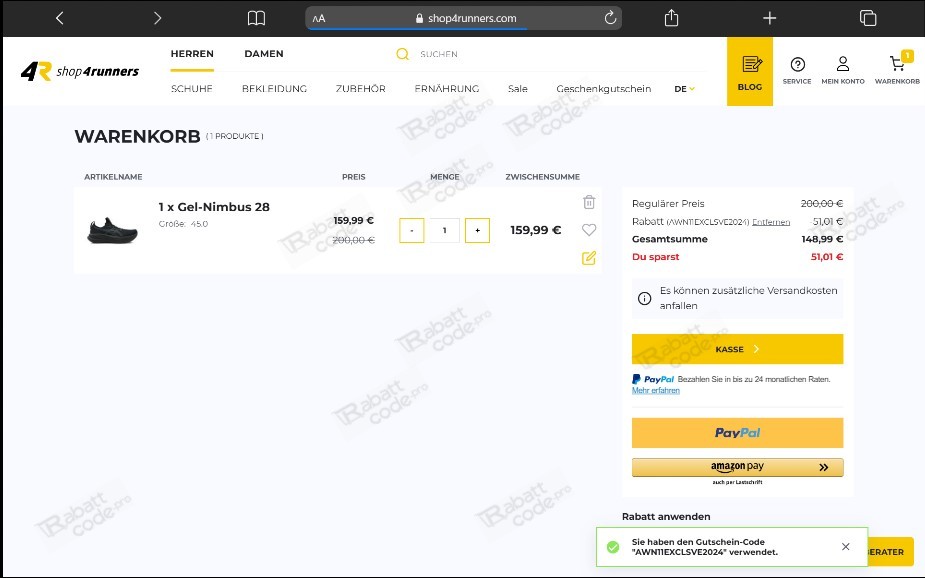The width and height of the screenshot is (925, 578).
Task: Tap the share icon in the browser toolbar
Action: pos(671,18)
